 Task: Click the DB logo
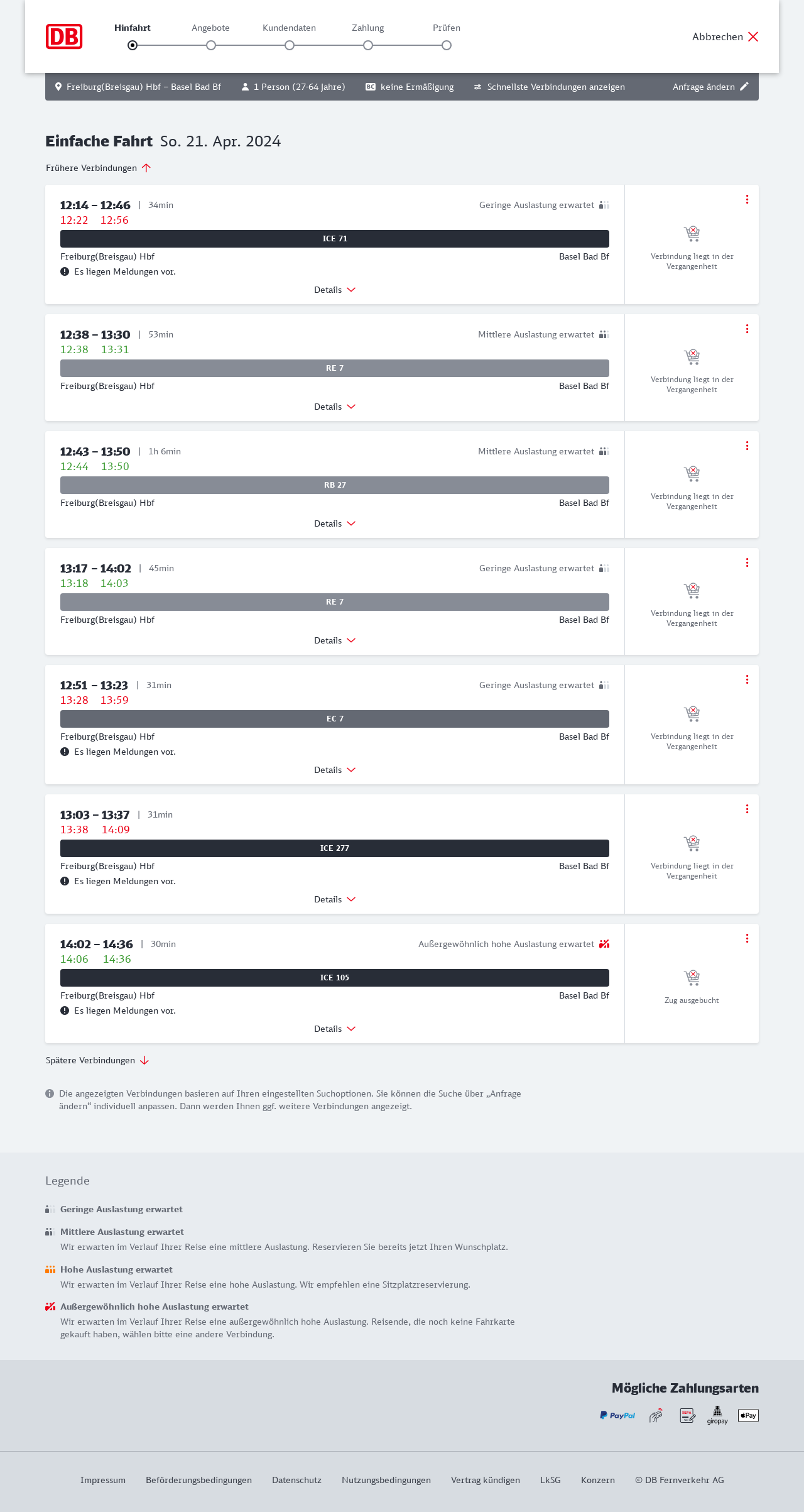click(x=64, y=36)
